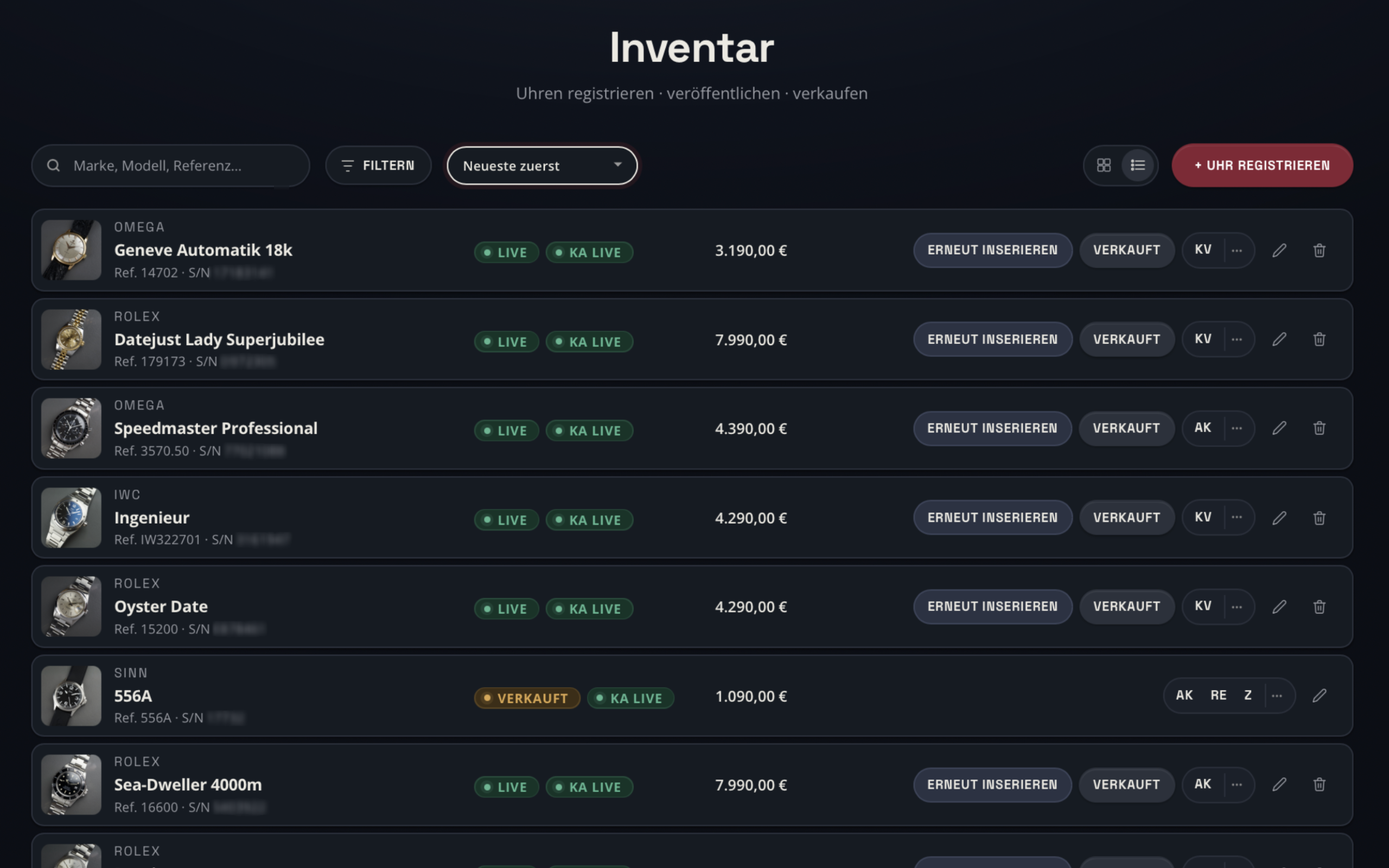Switch to grid view layout
Viewport: 1389px width, 868px height.
pyautogui.click(x=1103, y=165)
